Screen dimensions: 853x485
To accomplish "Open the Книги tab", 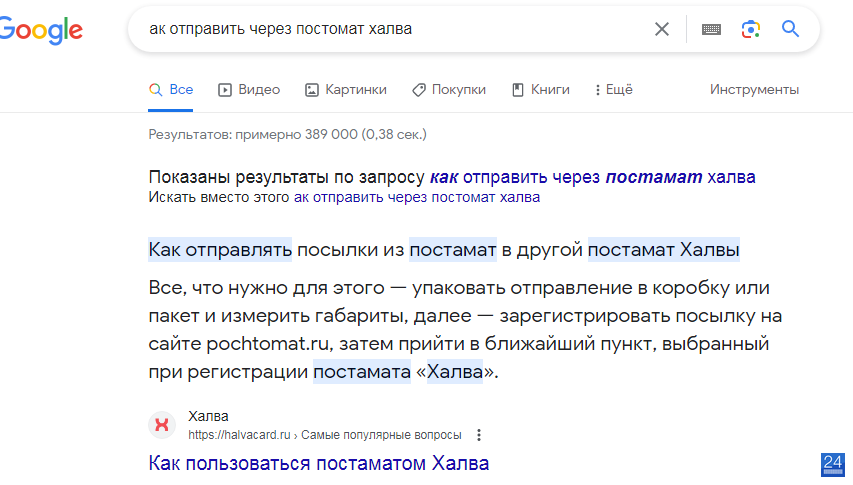I will coord(541,90).
